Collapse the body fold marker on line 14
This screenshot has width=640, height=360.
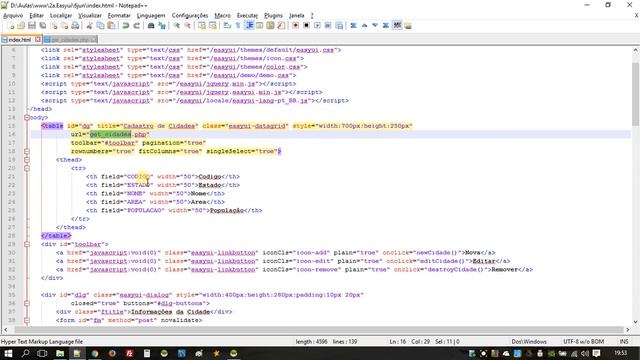[x=27, y=118]
